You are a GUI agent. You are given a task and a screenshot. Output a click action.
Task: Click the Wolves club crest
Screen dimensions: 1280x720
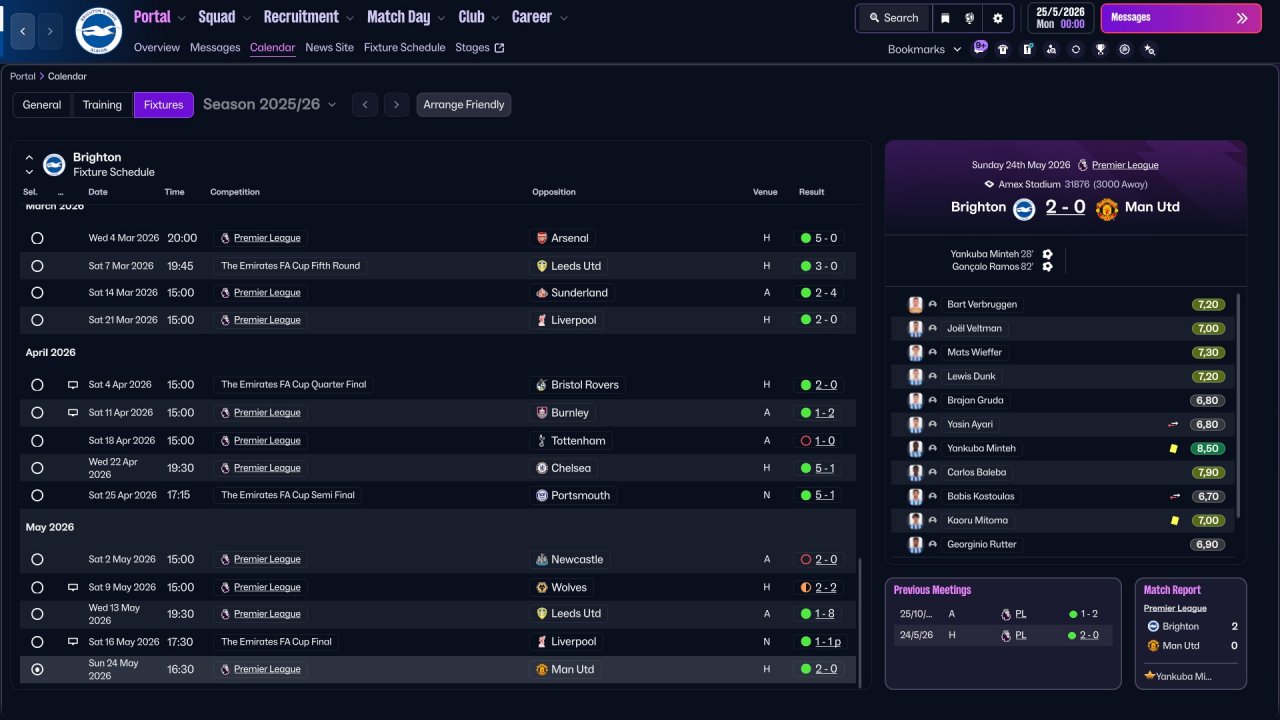point(542,587)
